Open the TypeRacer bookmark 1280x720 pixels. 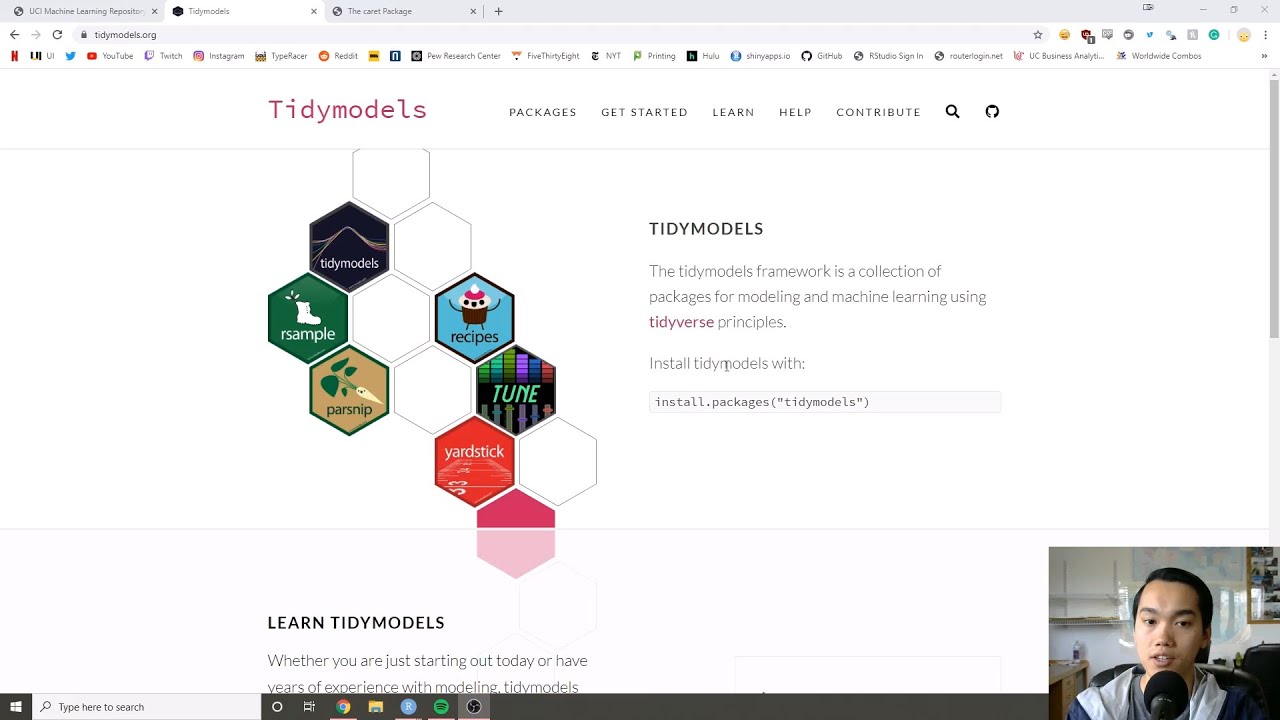[x=281, y=56]
